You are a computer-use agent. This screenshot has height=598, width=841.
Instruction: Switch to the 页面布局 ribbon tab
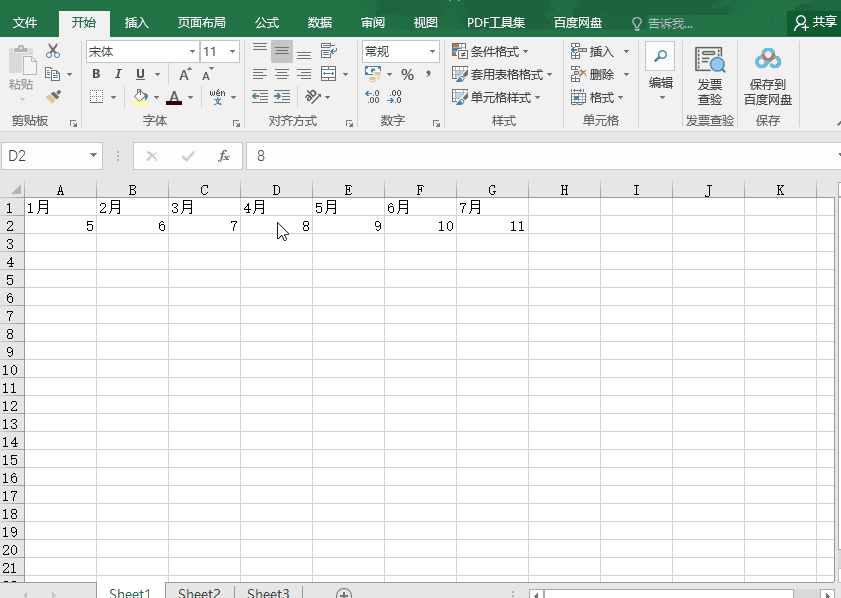point(202,23)
